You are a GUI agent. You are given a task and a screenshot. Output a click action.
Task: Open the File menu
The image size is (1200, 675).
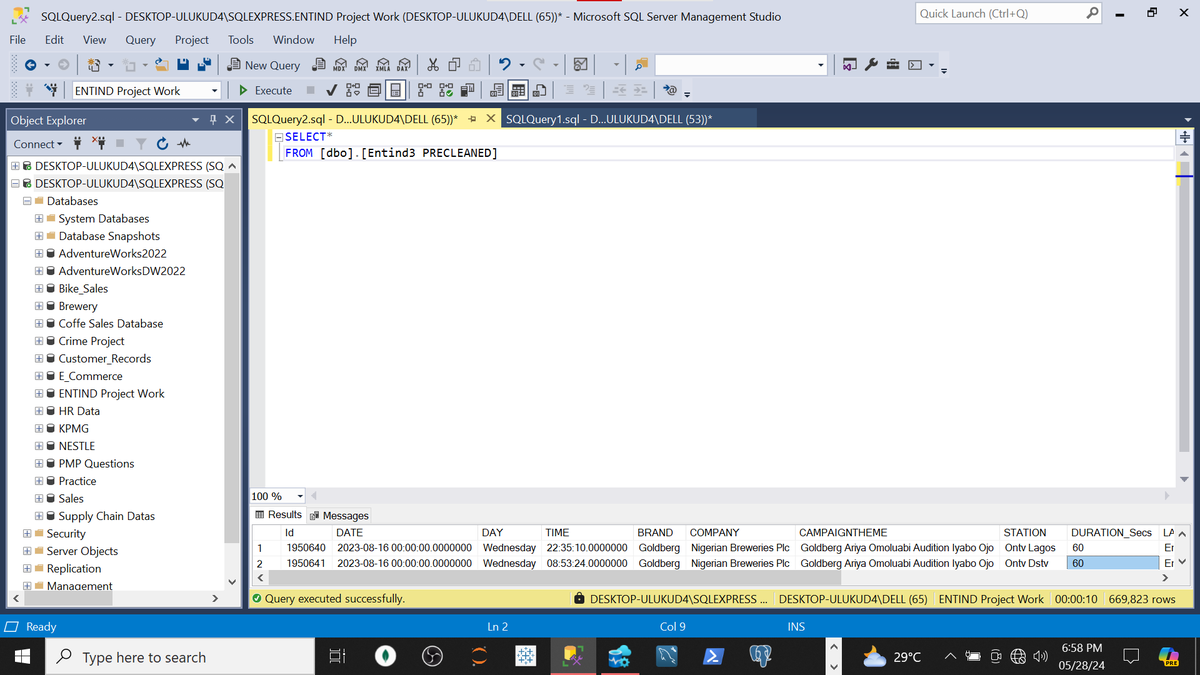18,40
